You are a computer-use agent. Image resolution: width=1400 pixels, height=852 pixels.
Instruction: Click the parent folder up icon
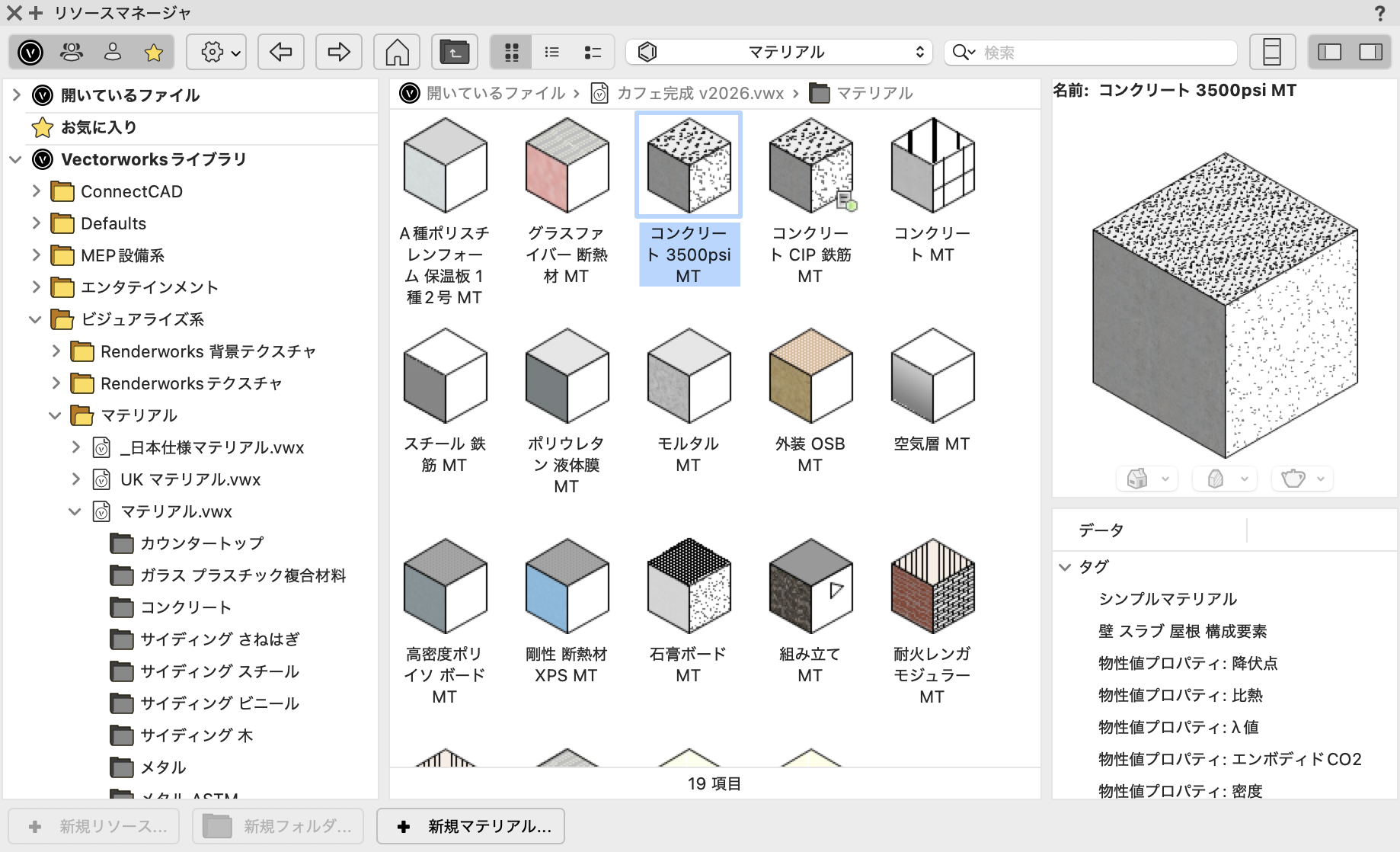click(455, 53)
